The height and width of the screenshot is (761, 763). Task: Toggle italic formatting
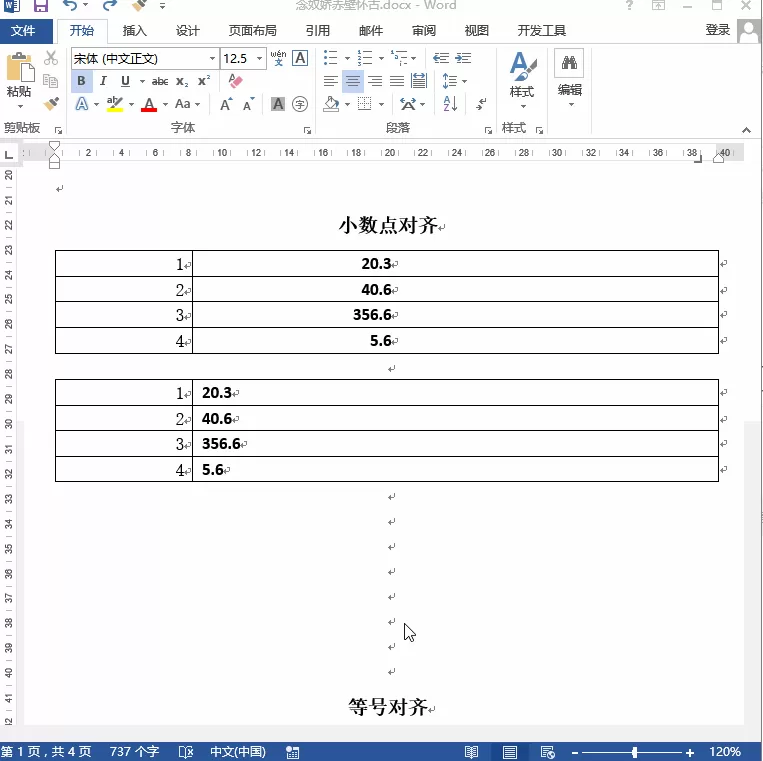tap(103, 81)
